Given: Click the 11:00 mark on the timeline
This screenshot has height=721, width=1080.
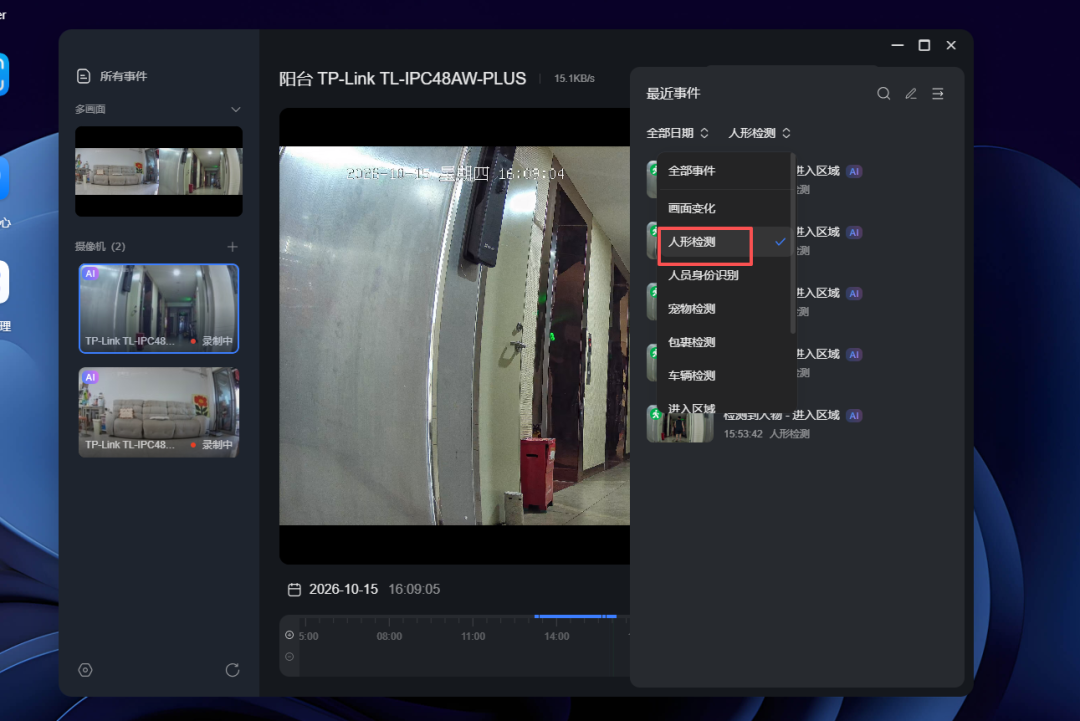Looking at the screenshot, I should click(473, 636).
